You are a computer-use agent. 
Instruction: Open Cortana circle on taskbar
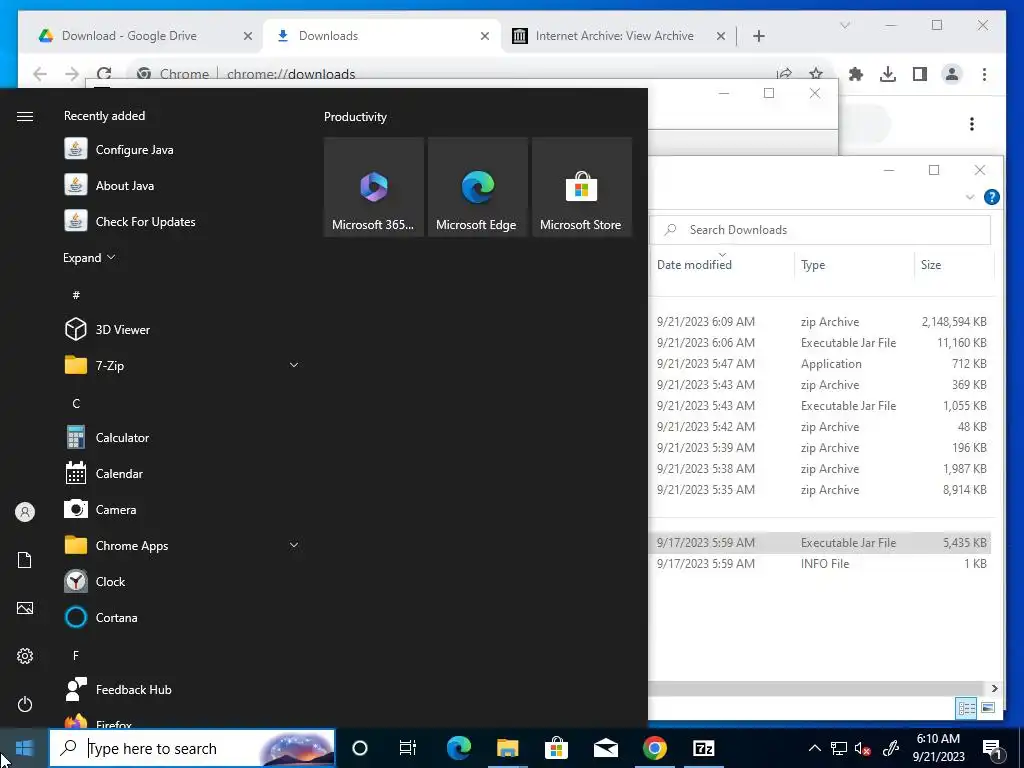click(360, 748)
